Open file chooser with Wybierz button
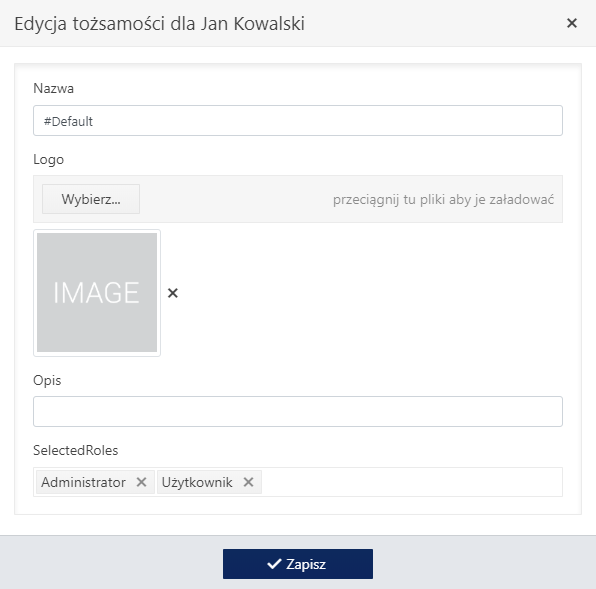The image size is (596, 589). 91,199
